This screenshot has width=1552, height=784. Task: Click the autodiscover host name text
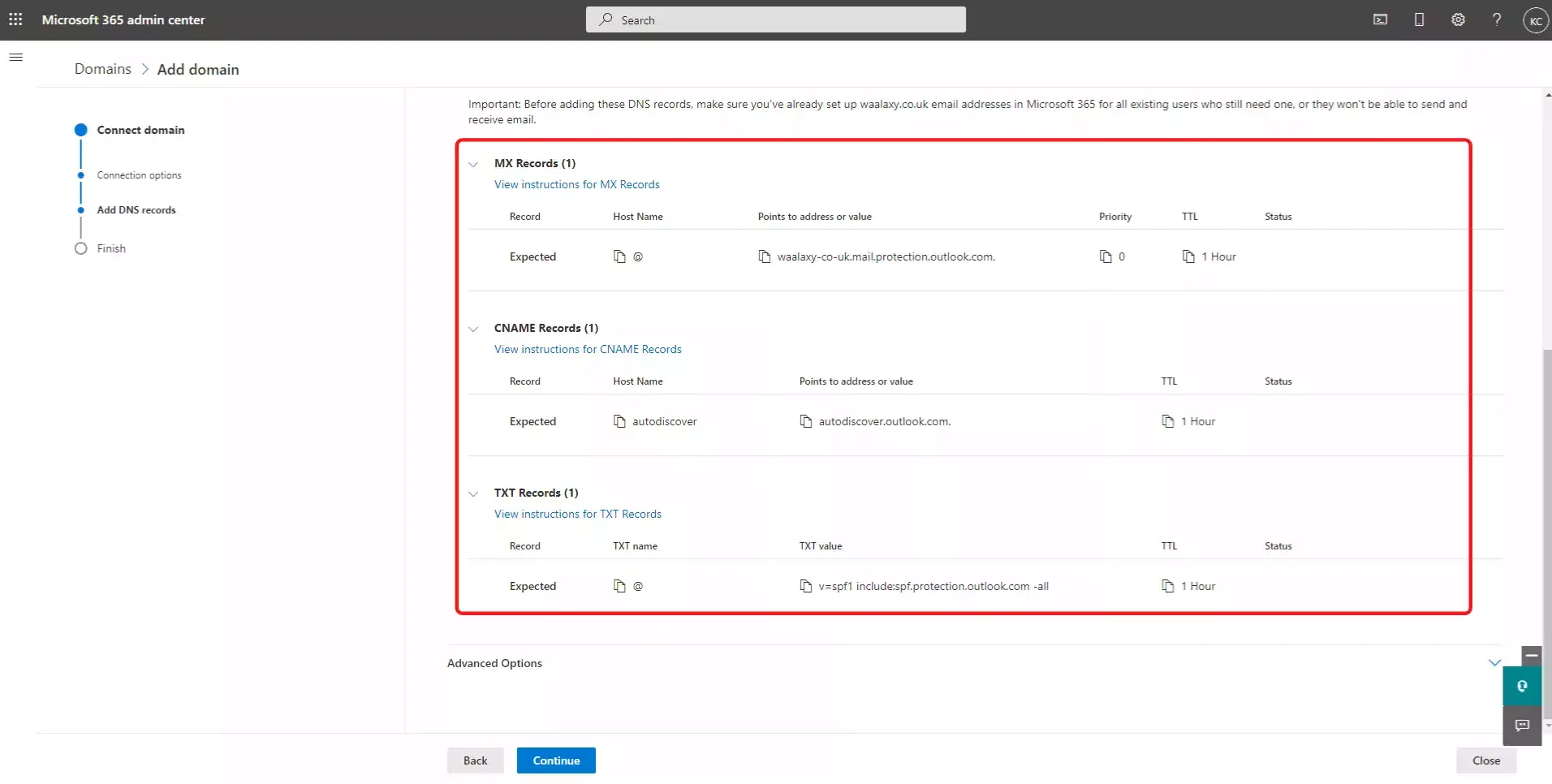click(665, 421)
